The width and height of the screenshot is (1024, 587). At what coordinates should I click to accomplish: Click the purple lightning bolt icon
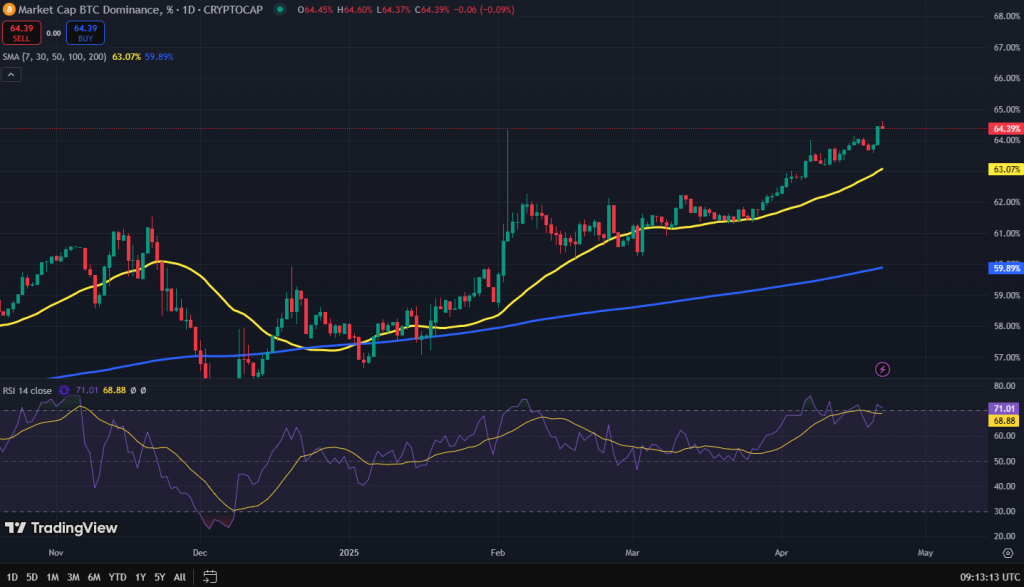point(882,370)
